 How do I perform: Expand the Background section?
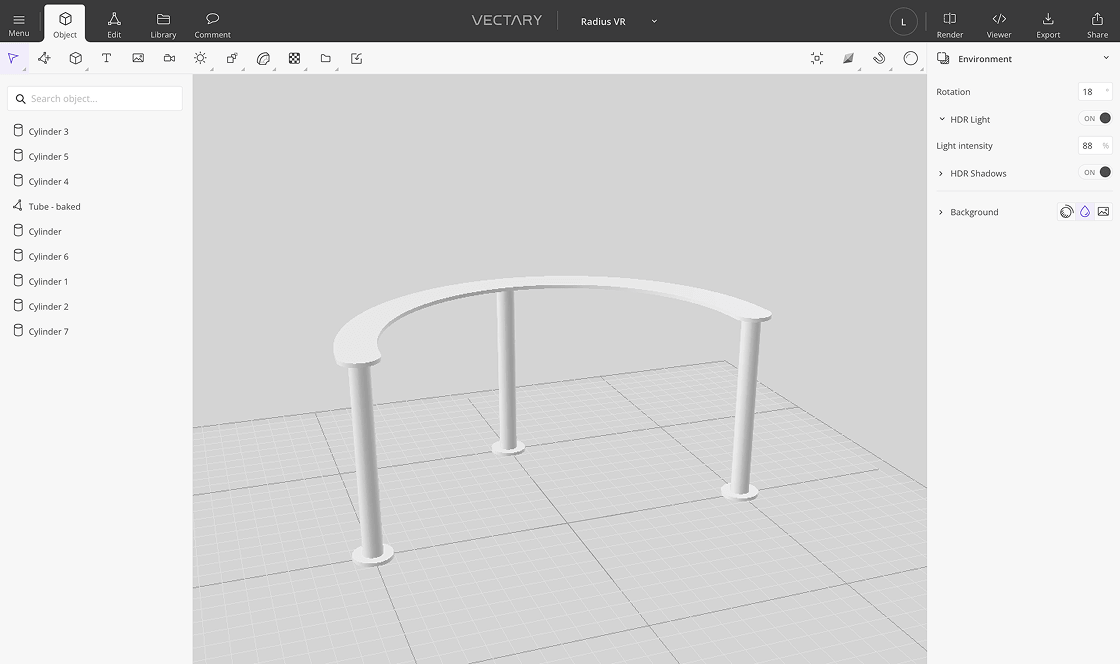[x=941, y=212]
